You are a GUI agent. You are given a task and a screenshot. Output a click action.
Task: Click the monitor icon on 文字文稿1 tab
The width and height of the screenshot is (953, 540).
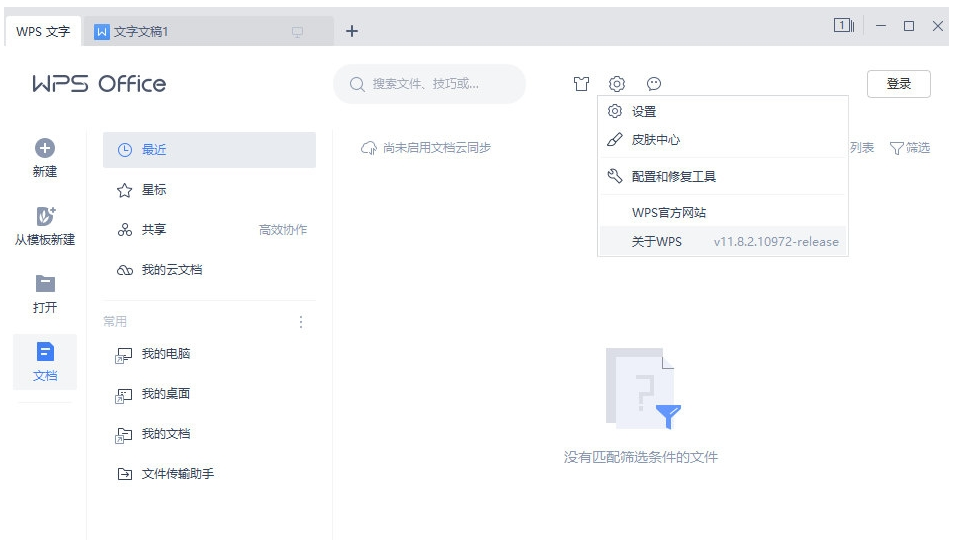(297, 32)
